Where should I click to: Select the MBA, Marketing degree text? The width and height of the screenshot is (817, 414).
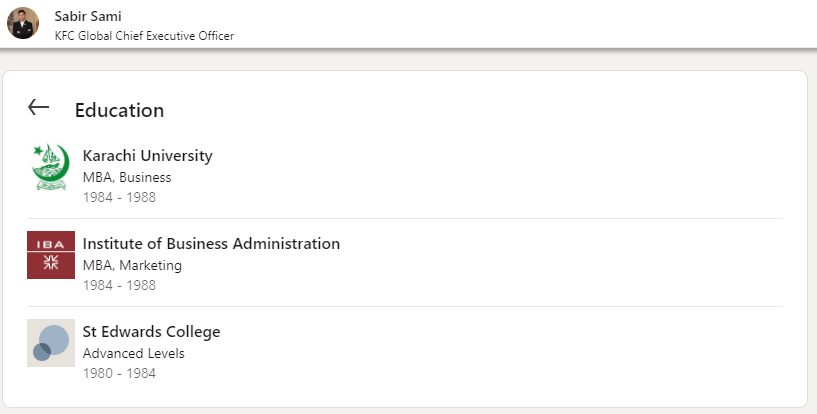click(x=132, y=265)
